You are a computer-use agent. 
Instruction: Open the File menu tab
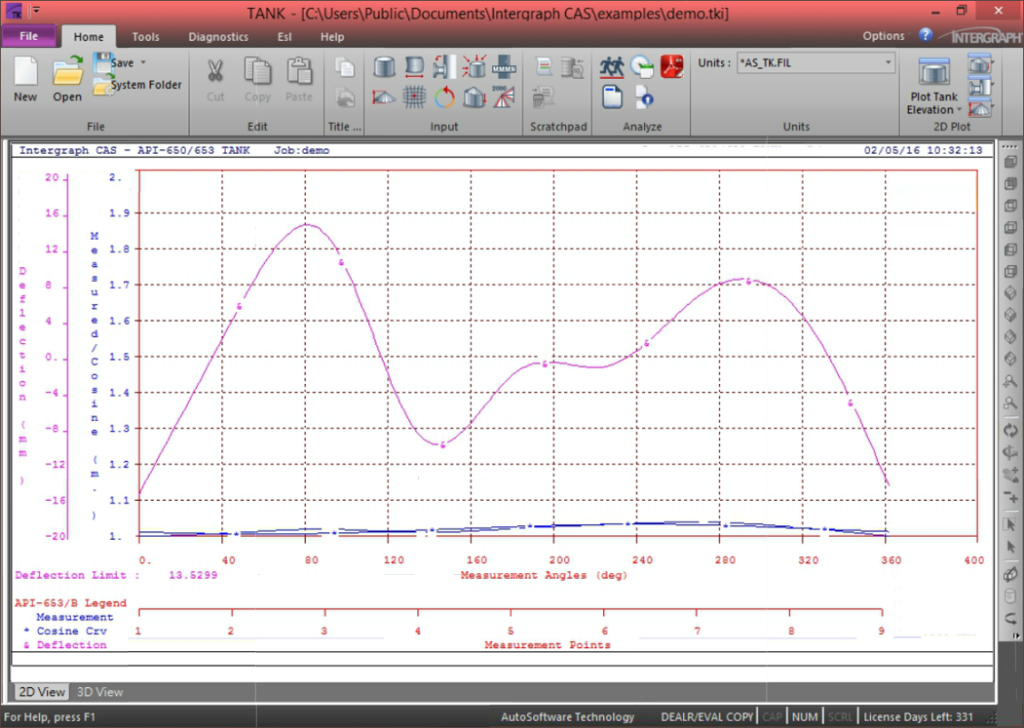29,36
